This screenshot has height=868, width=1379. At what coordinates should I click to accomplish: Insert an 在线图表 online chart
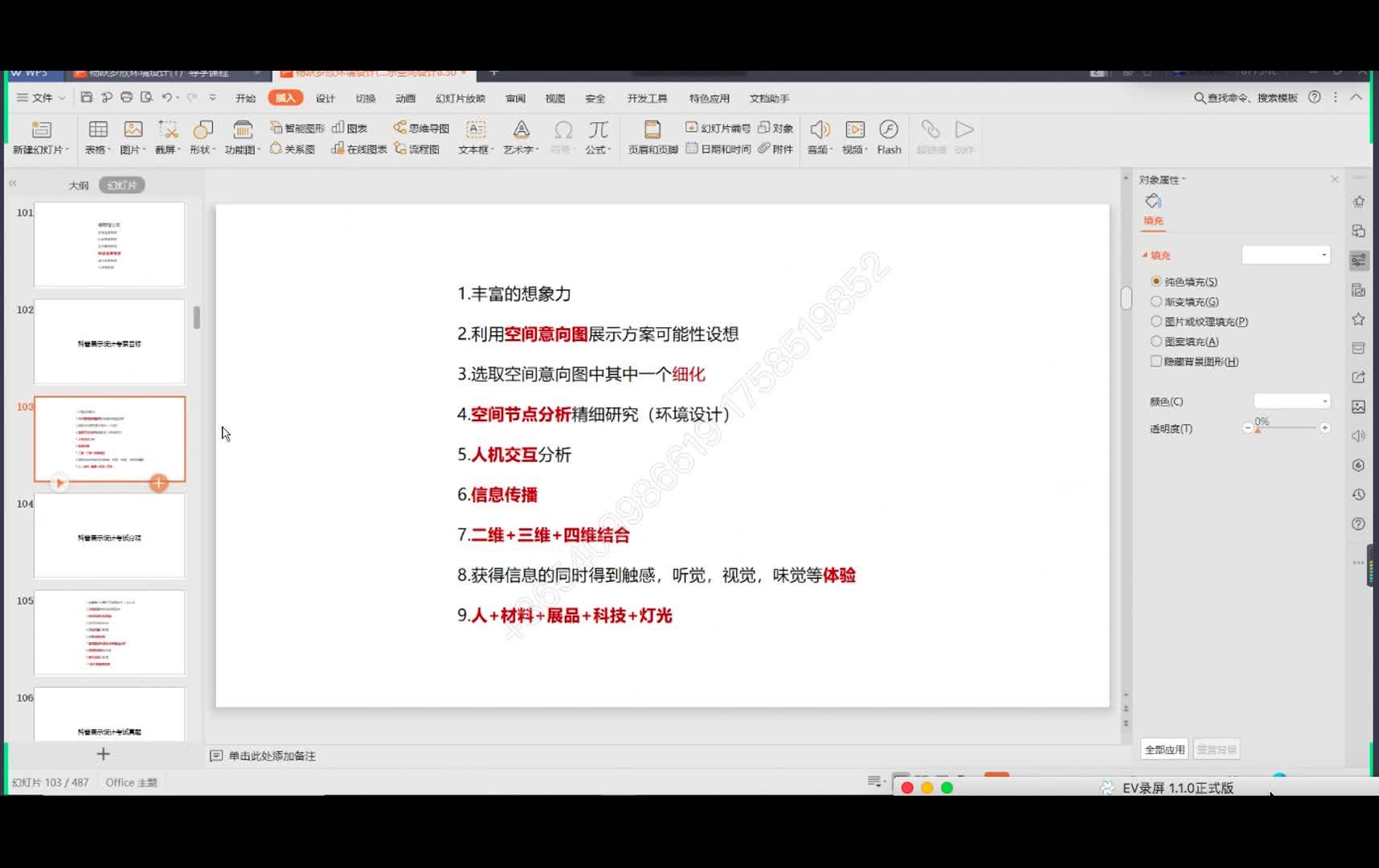[359, 149]
